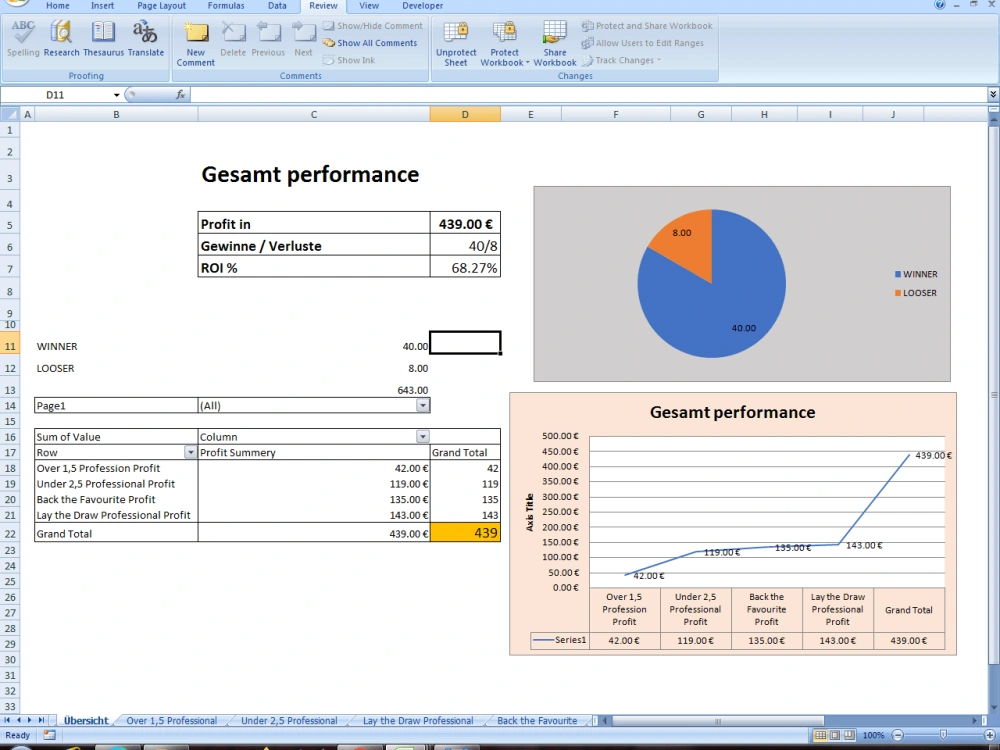This screenshot has width=1000, height=750.
Task: Open the Research tool
Action: coord(61,40)
